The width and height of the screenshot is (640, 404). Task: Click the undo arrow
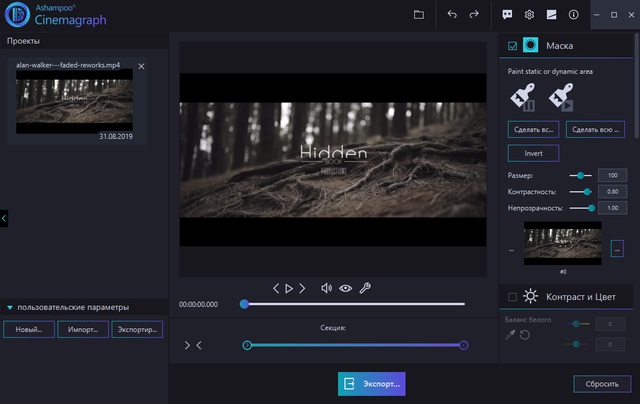[x=452, y=15]
